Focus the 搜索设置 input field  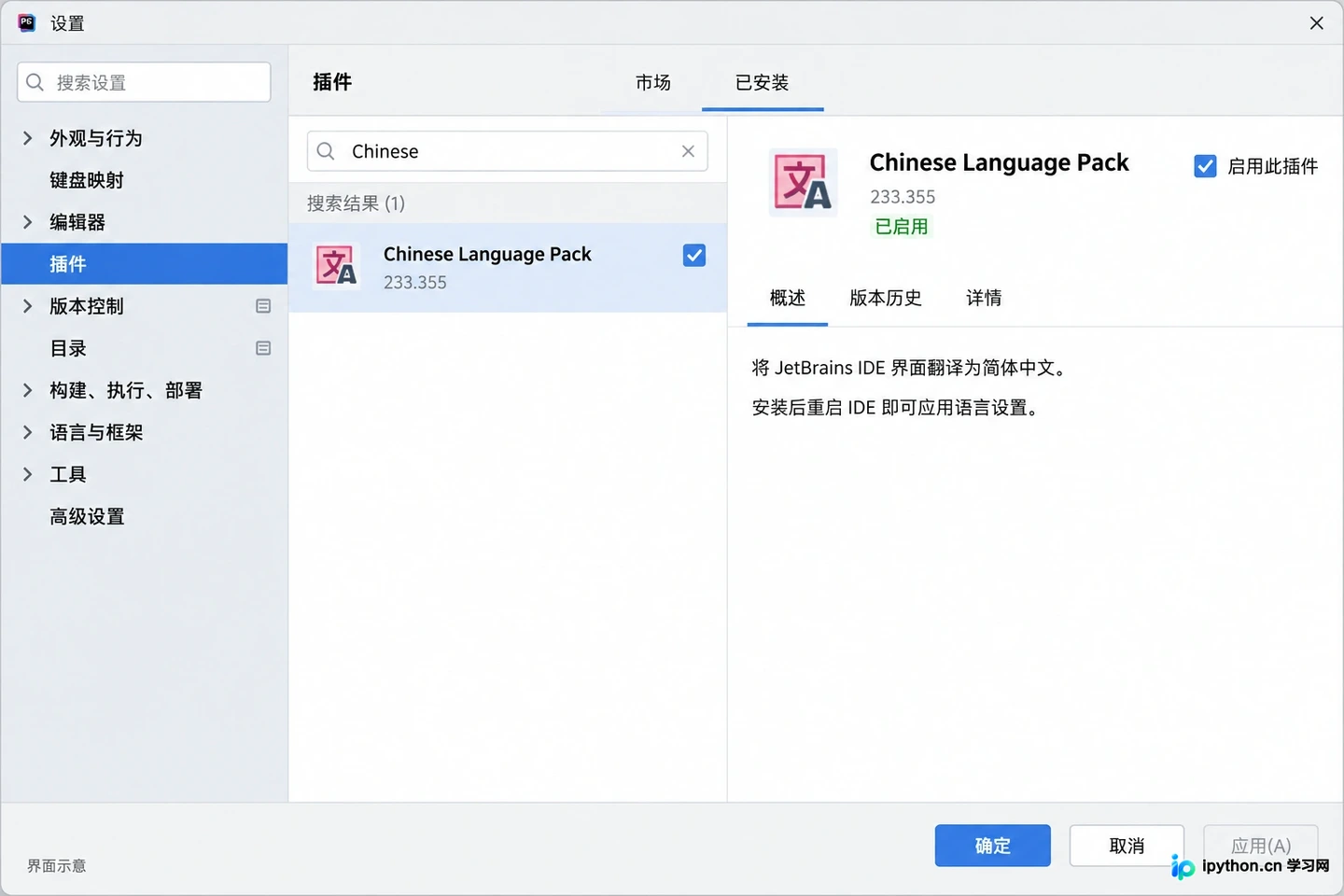(144, 82)
